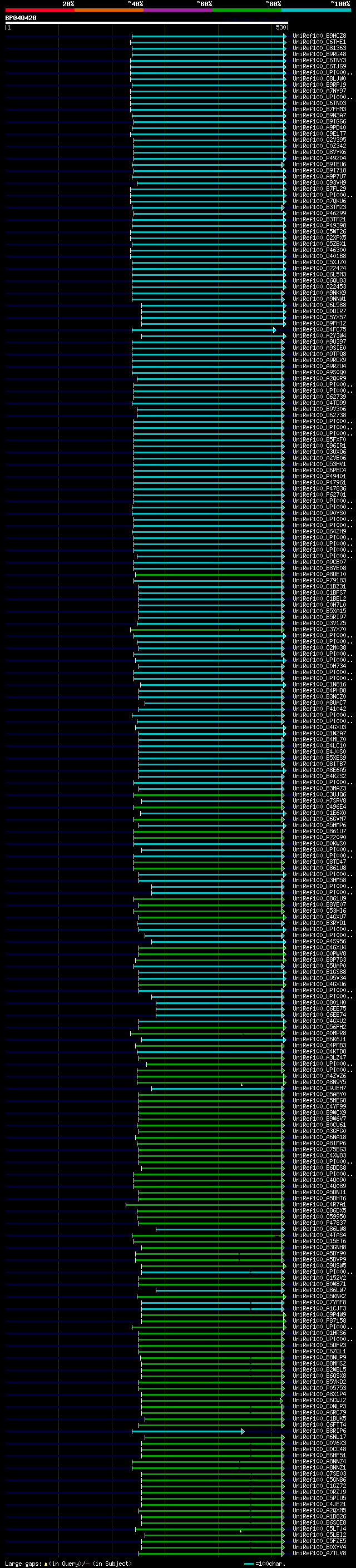Select the UniRef100_P46299 entry
Viewport: 356px width, 1568px height.
coord(319,214)
